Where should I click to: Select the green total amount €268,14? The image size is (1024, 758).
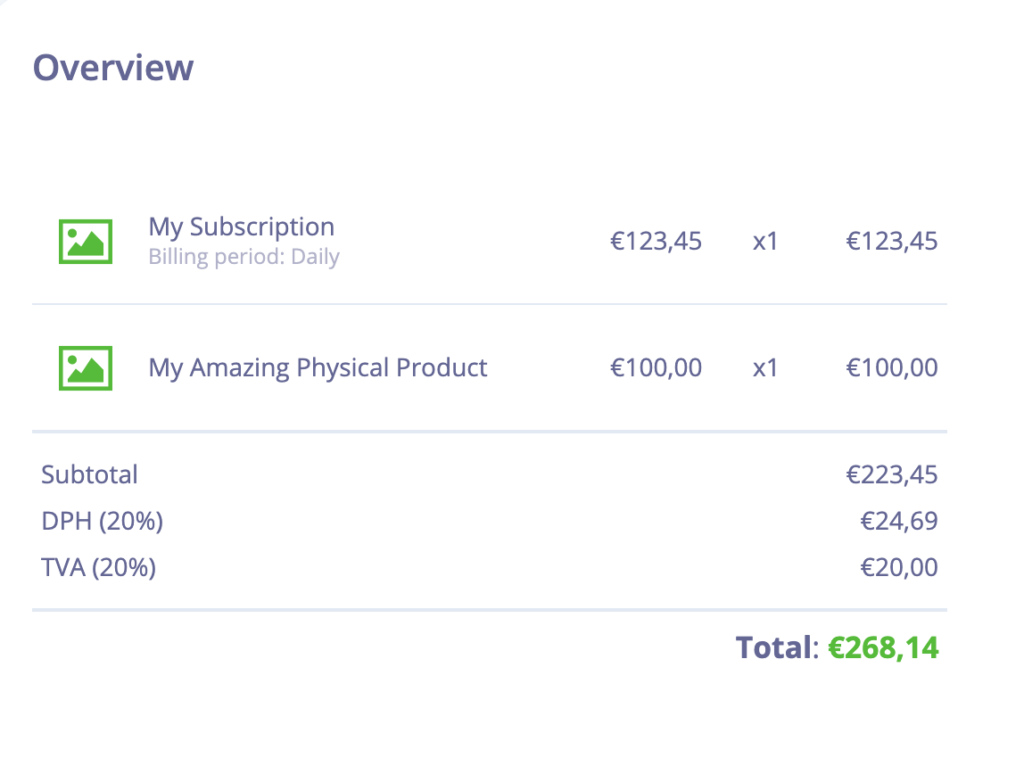click(x=883, y=648)
